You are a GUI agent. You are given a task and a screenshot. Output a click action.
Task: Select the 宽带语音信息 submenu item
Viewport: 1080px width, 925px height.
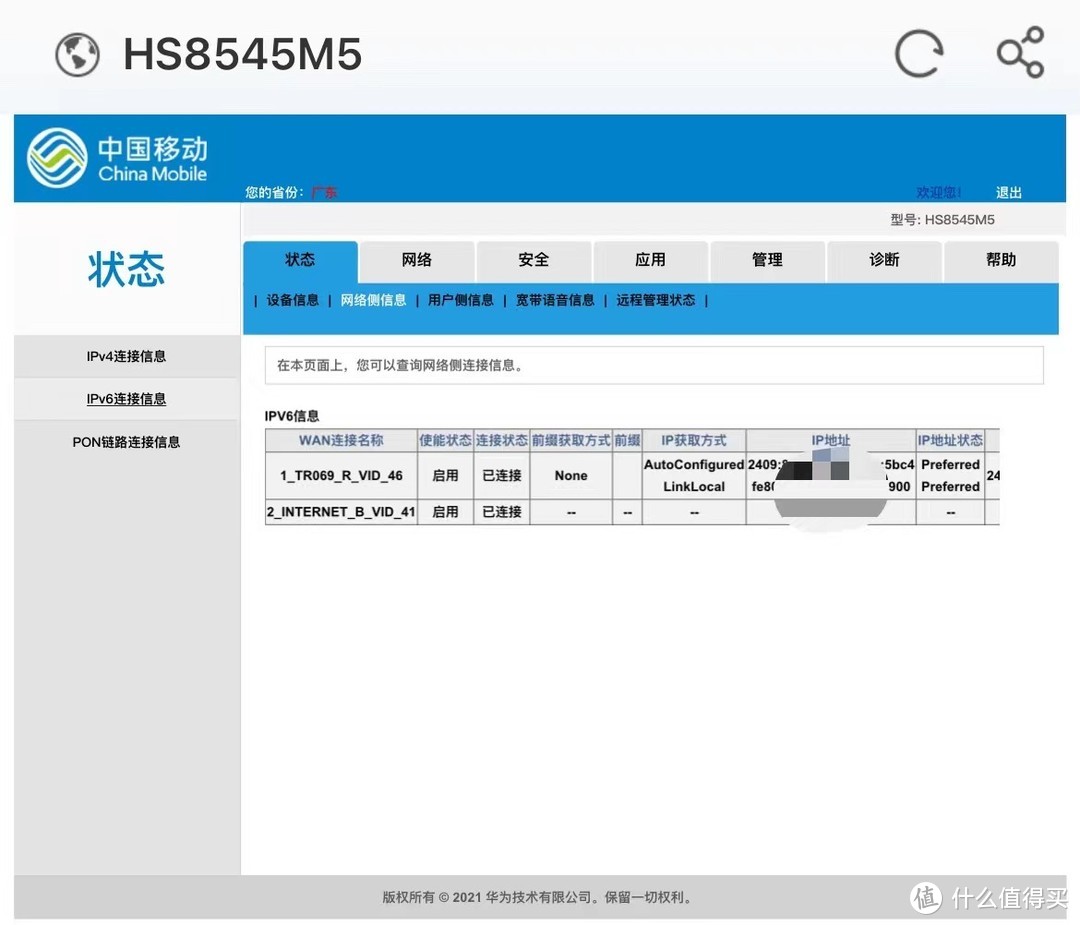pyautogui.click(x=555, y=300)
